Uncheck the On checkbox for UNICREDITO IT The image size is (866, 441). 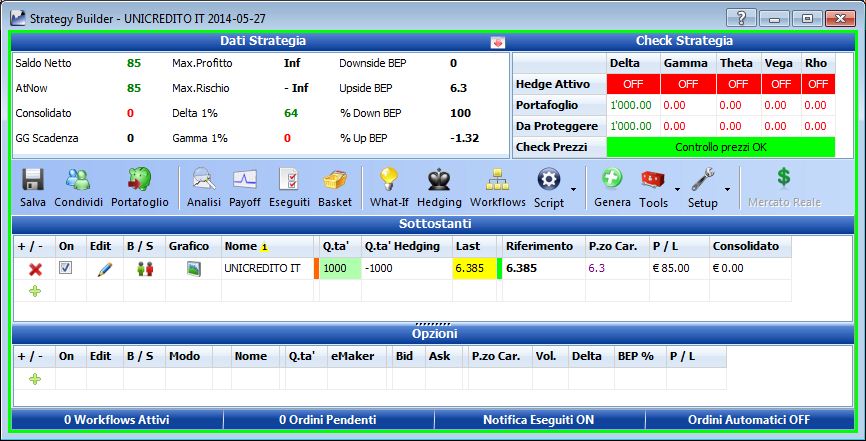point(65,268)
